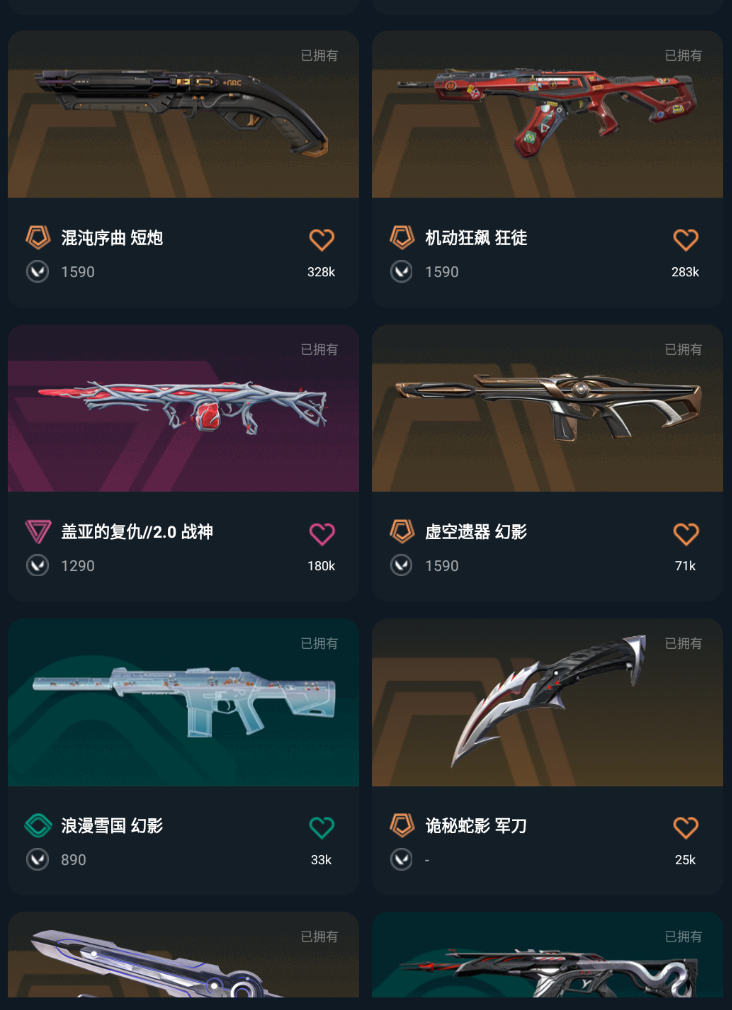Screen dimensions: 732x1010
Task: Click orange tier badge of 机动狂飙 狂徒
Action: [x=402, y=238]
